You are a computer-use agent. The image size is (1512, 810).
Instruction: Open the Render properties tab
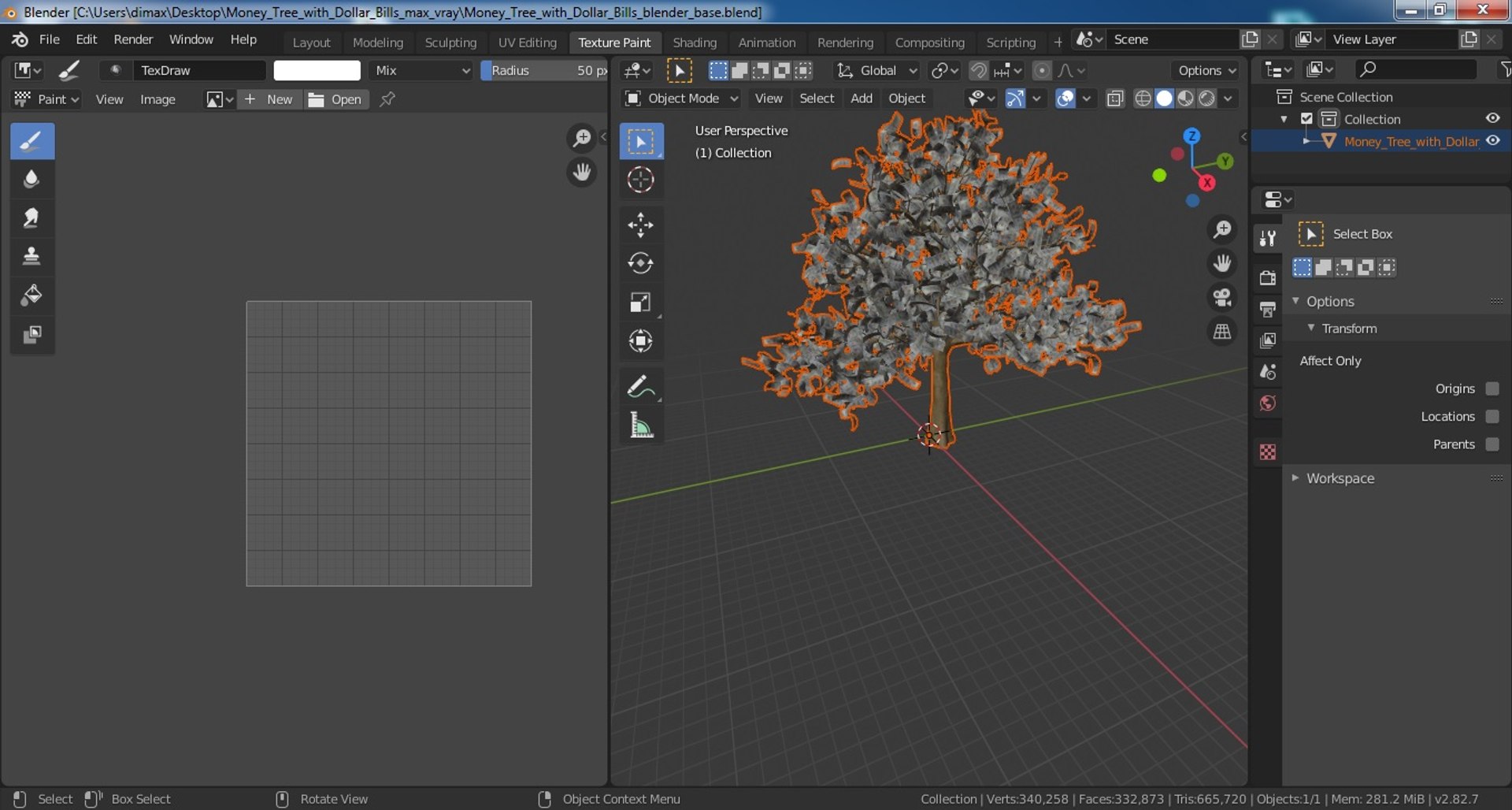tap(1268, 277)
